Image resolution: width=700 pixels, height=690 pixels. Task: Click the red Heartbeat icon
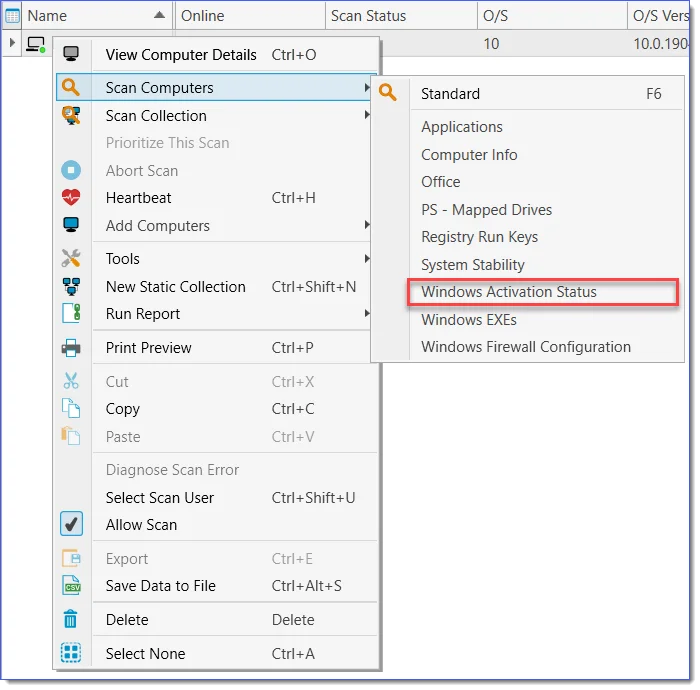71,198
